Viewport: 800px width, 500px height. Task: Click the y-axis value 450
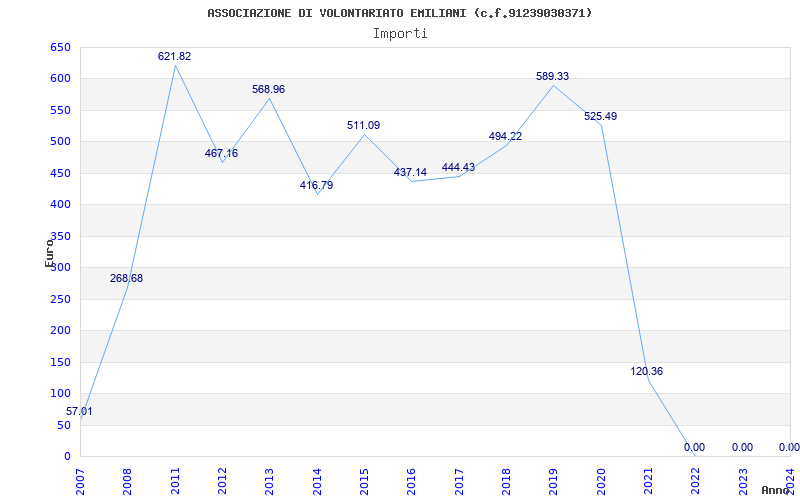pos(60,173)
